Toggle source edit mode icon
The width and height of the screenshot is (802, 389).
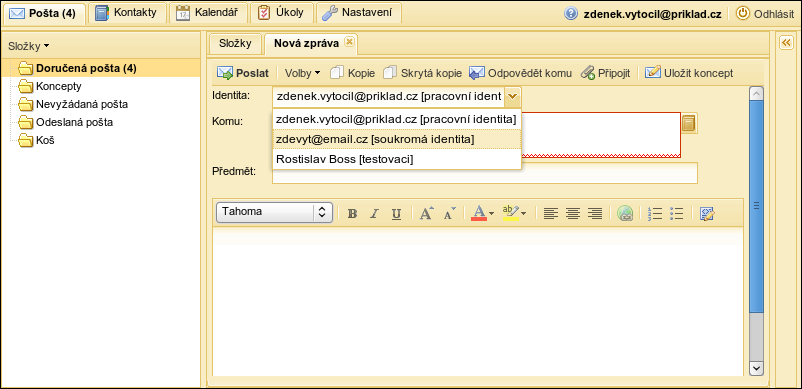[x=707, y=214]
